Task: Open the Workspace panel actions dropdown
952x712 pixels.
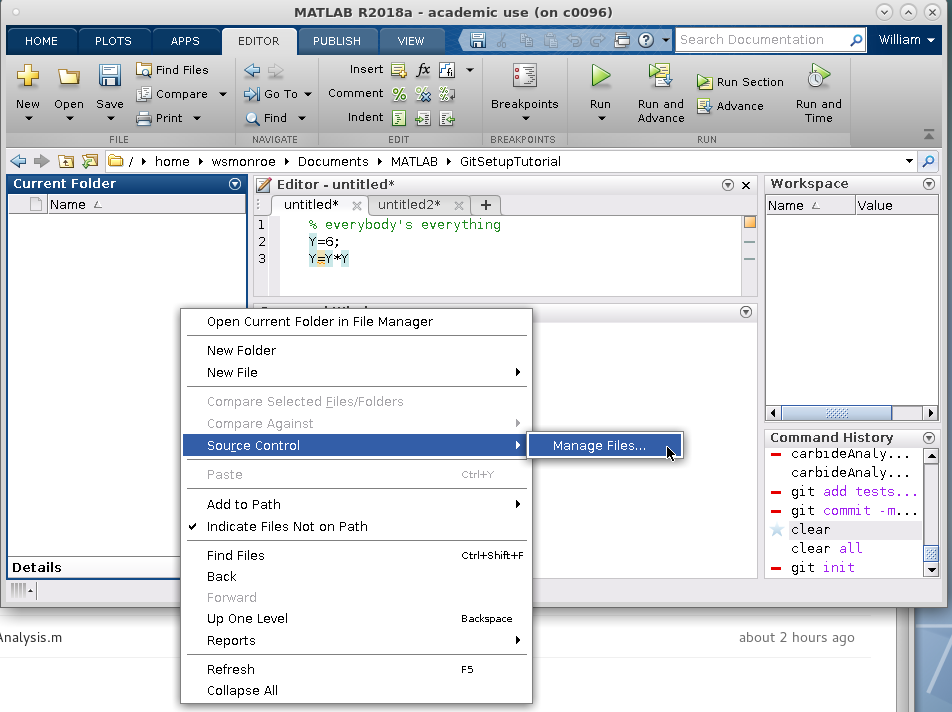Action: (929, 184)
